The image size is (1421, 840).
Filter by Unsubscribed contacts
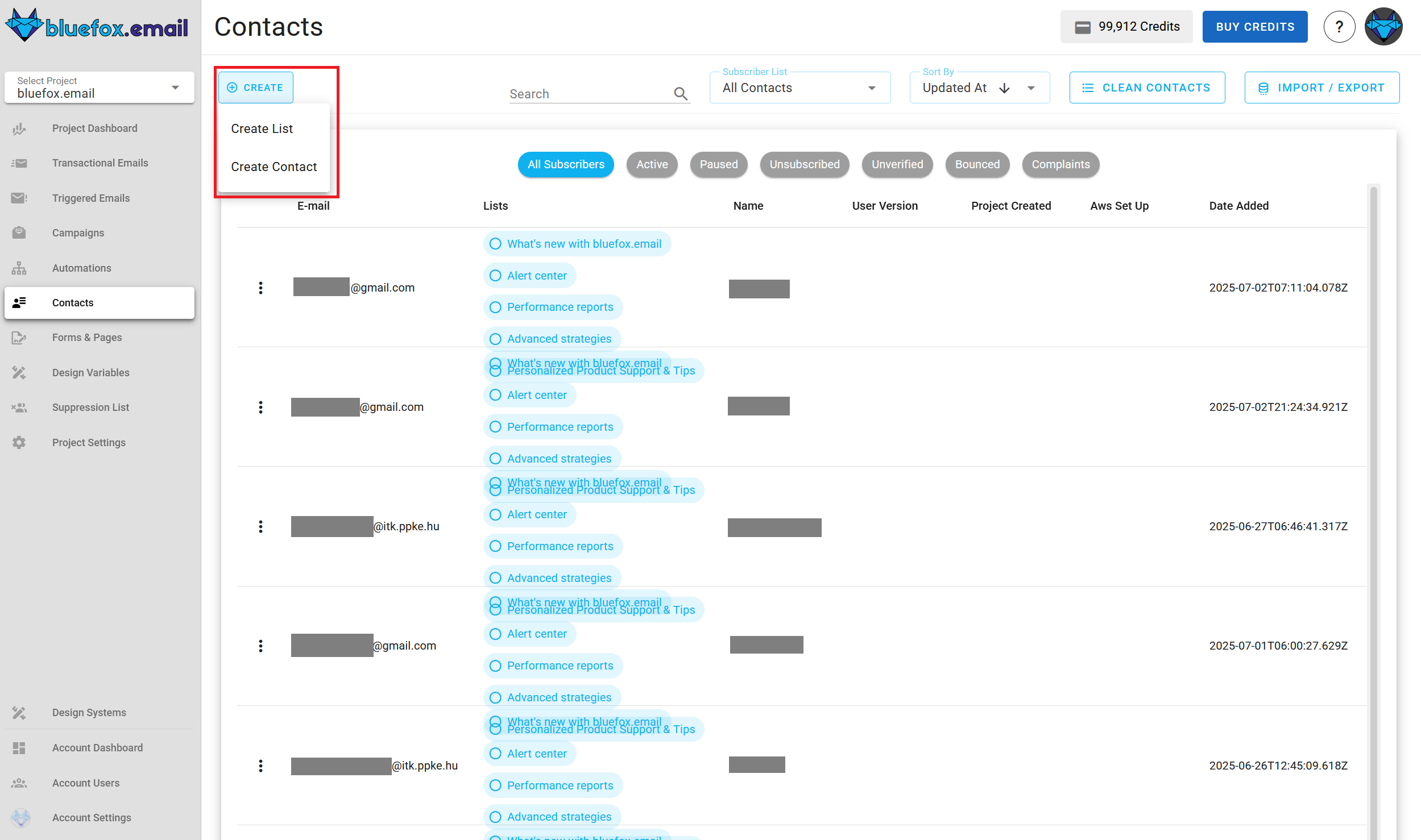(x=804, y=164)
